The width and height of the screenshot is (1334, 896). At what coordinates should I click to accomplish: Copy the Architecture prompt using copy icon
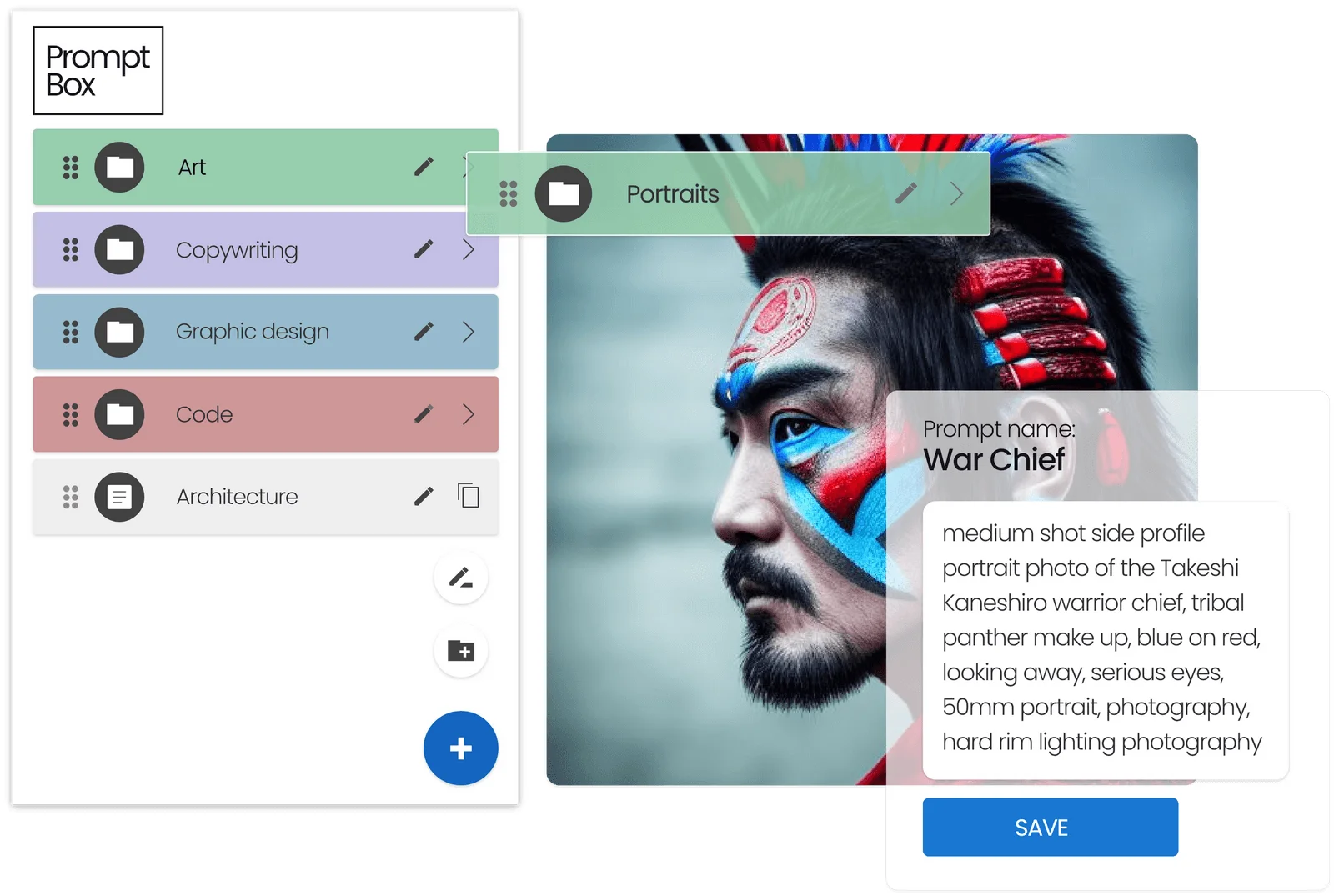click(x=469, y=496)
